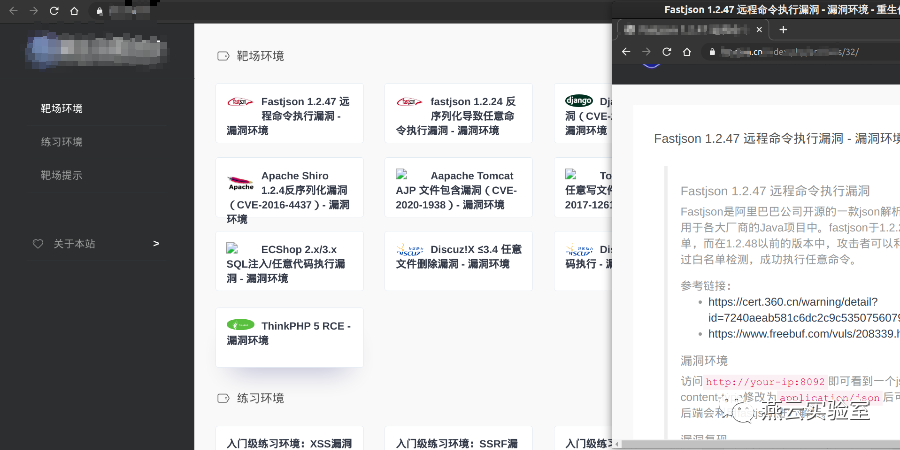Click the green ThinkPHP logo
Screen dimensions: 900x450
[240, 325]
